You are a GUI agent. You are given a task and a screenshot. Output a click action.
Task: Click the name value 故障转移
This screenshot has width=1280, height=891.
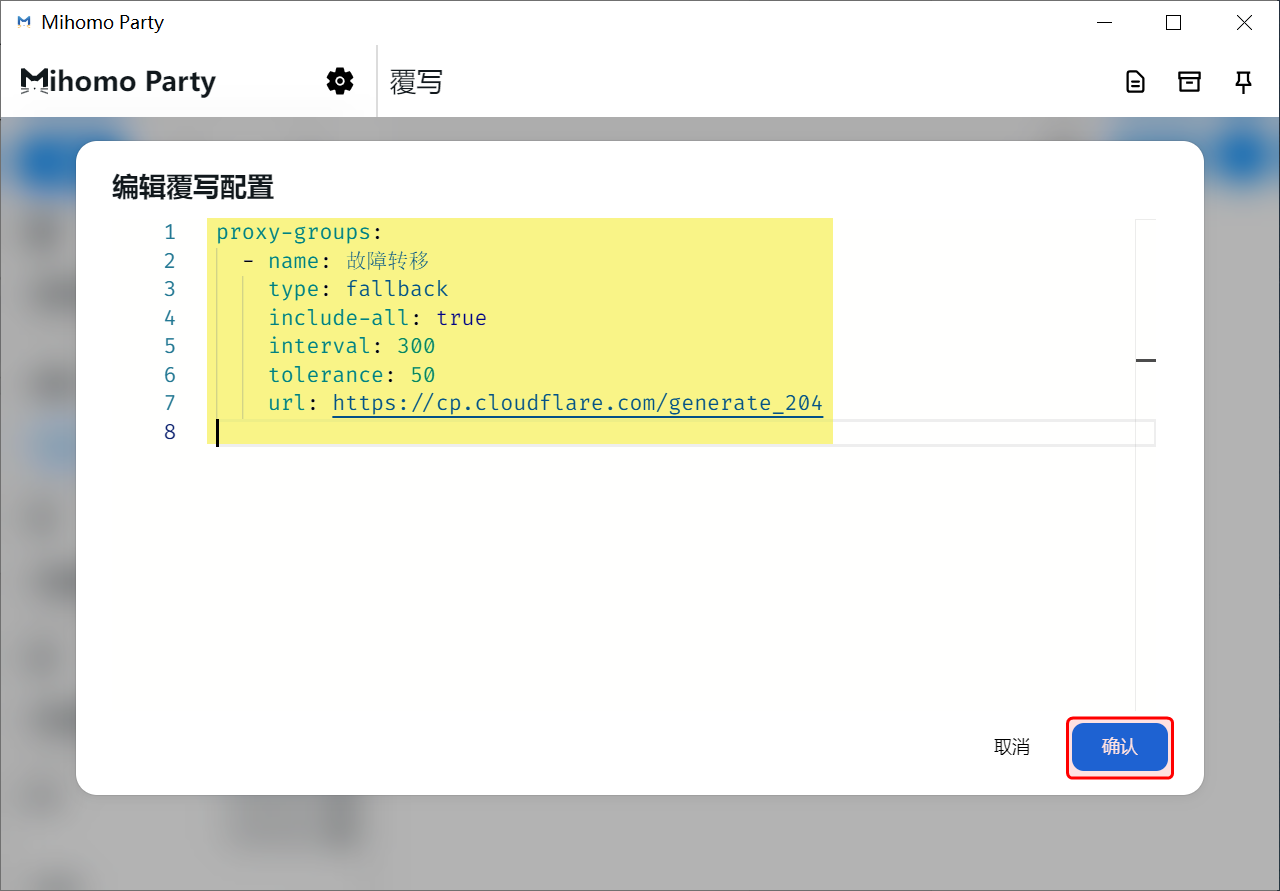click(x=388, y=261)
